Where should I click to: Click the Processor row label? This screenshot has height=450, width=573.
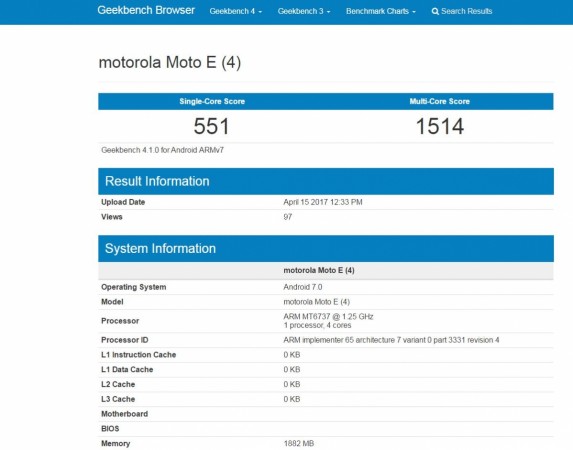point(120,321)
